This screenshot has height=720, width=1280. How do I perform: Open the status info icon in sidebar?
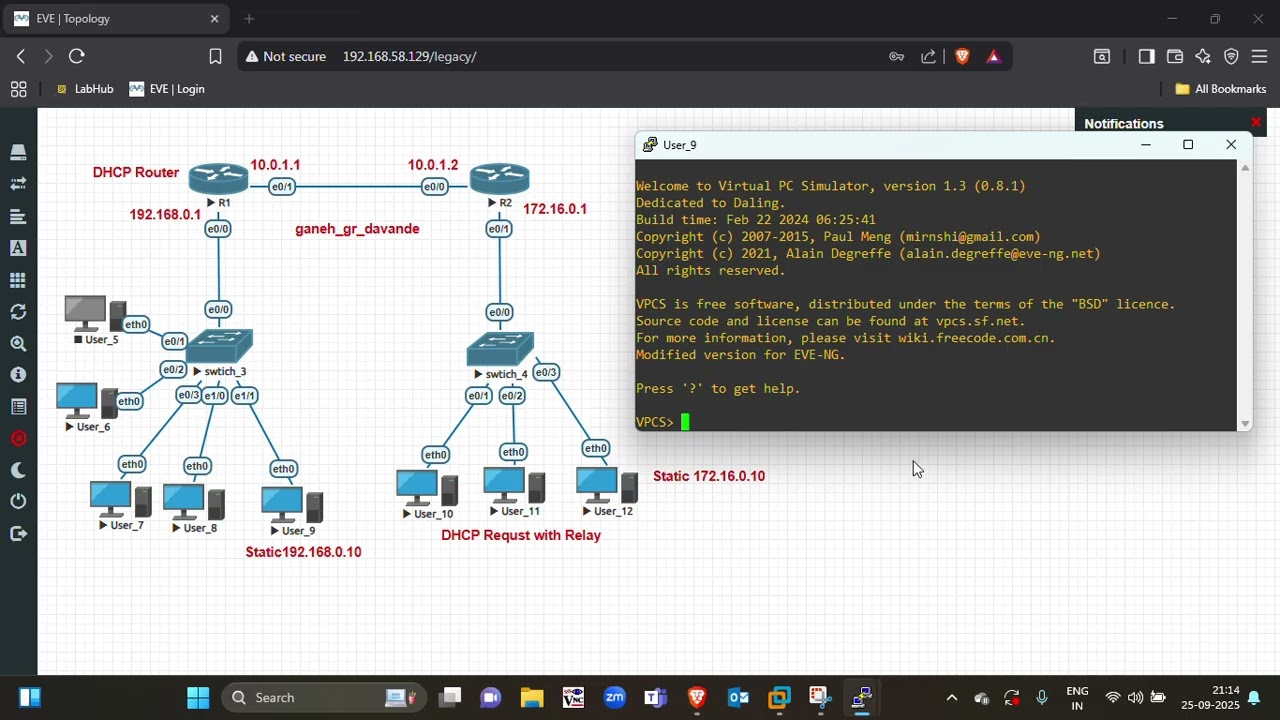(18, 375)
